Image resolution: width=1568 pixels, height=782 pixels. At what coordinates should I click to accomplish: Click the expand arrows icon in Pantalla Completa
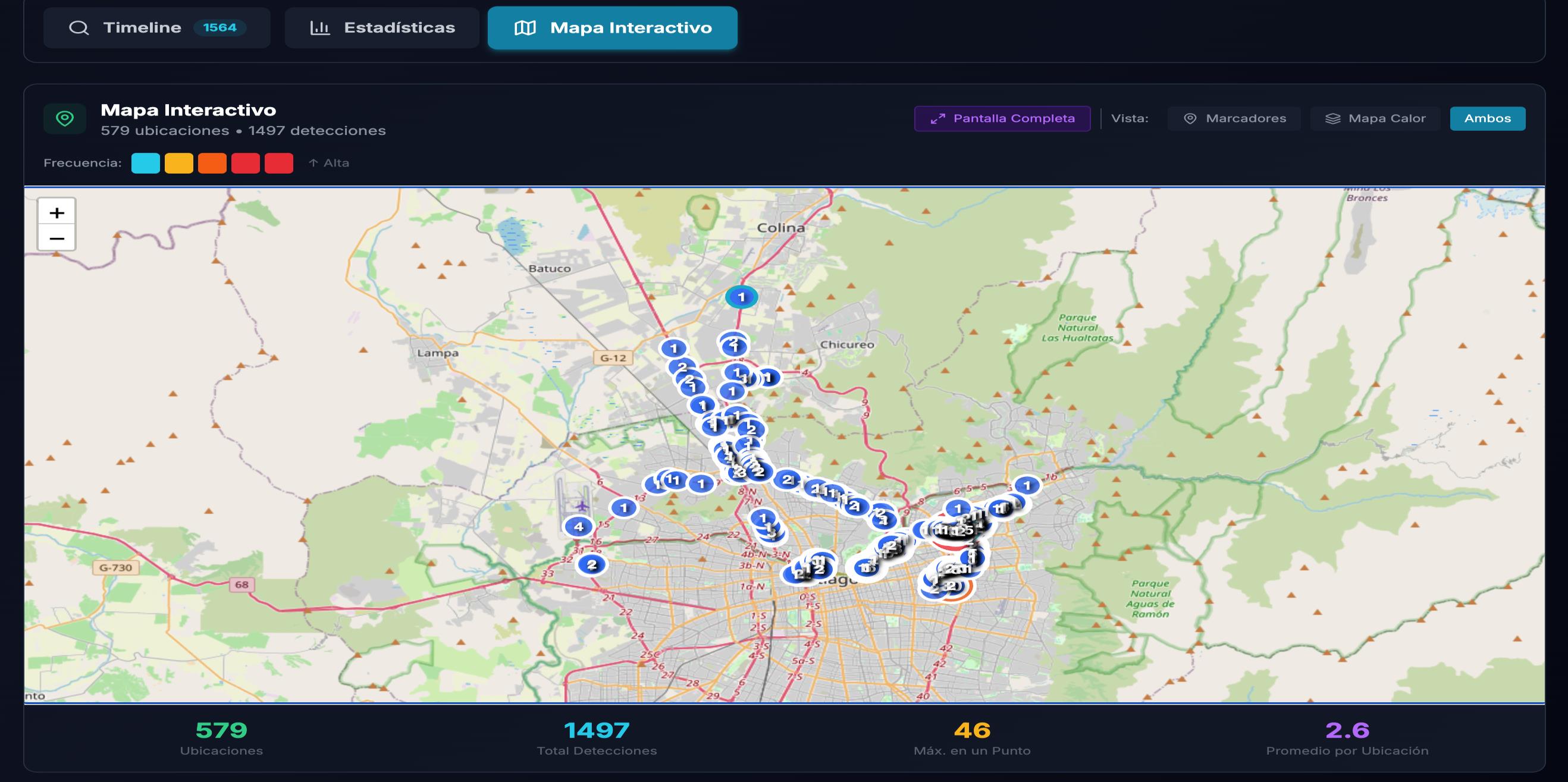[938, 118]
